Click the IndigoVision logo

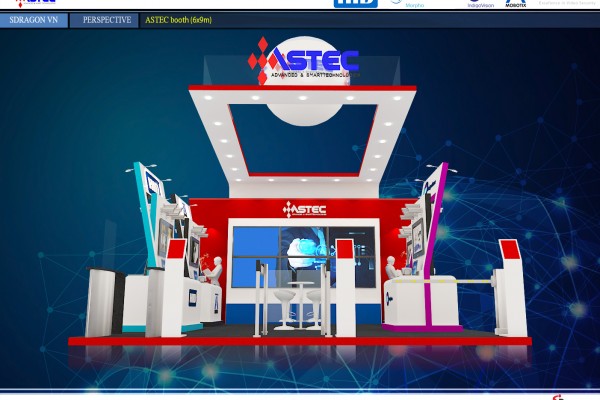point(480,4)
